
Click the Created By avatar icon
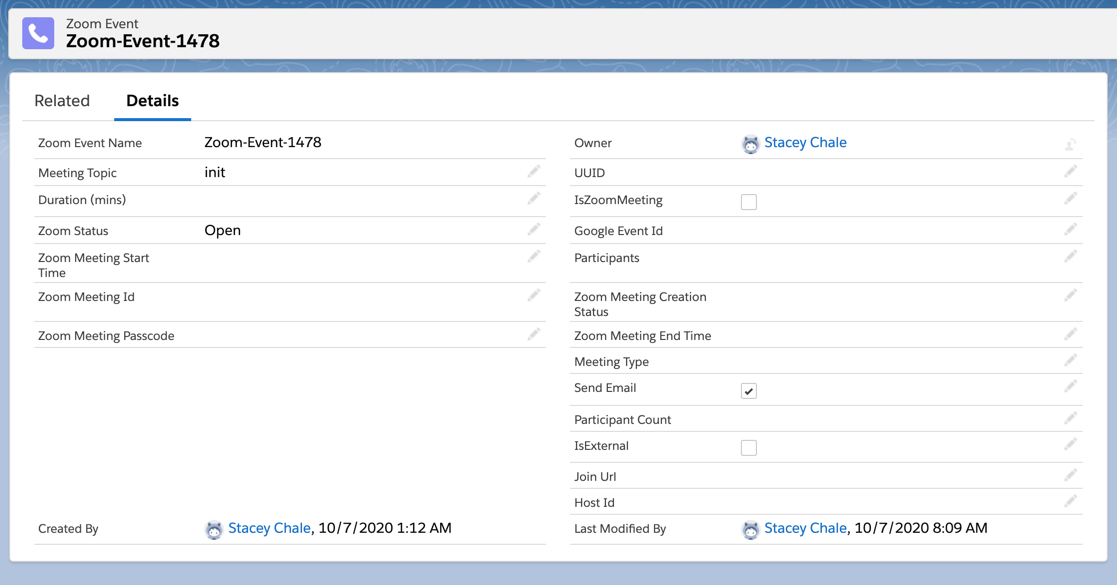214,529
